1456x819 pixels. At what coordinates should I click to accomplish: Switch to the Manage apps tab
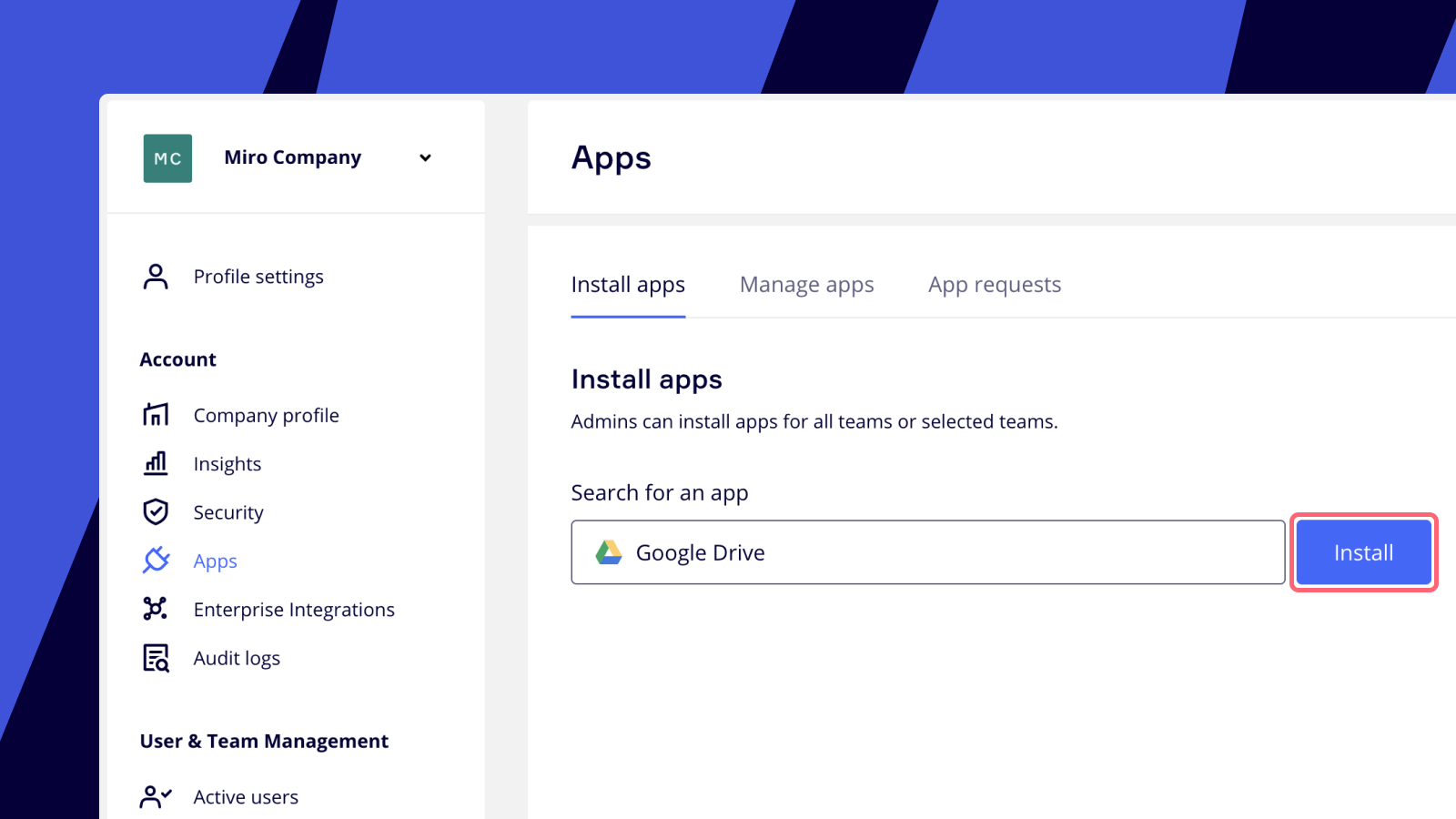click(x=806, y=285)
